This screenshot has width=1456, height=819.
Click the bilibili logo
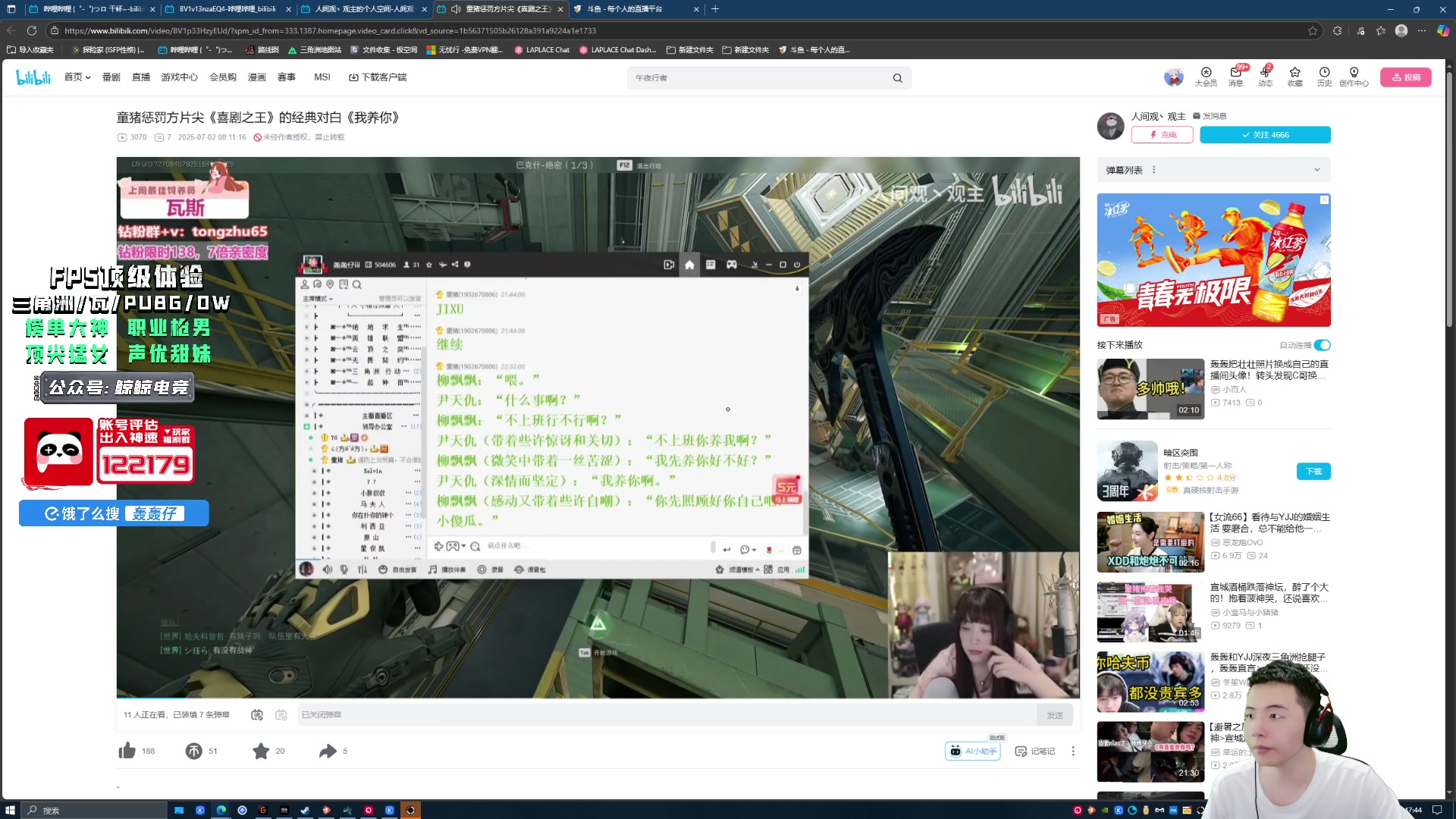pyautogui.click(x=33, y=77)
